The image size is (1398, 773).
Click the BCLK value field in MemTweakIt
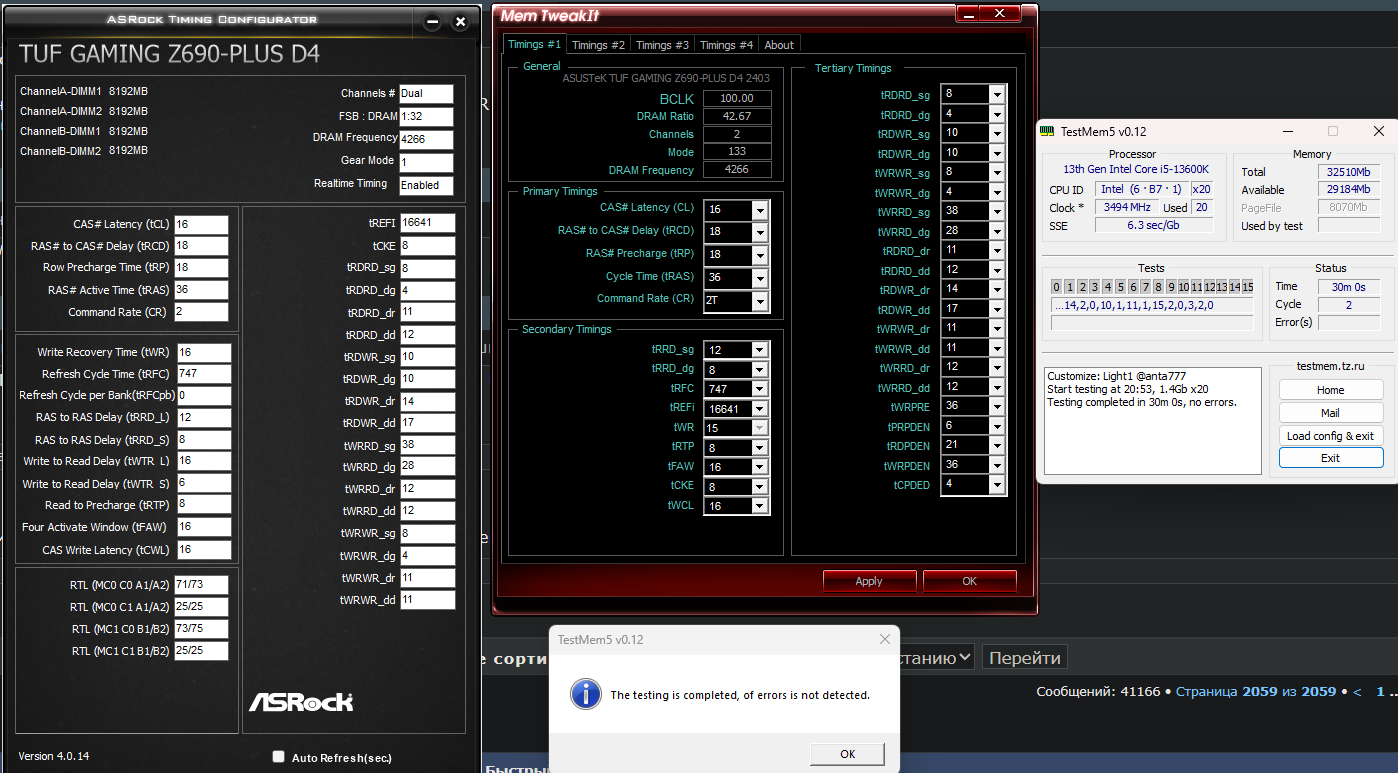[x=737, y=98]
